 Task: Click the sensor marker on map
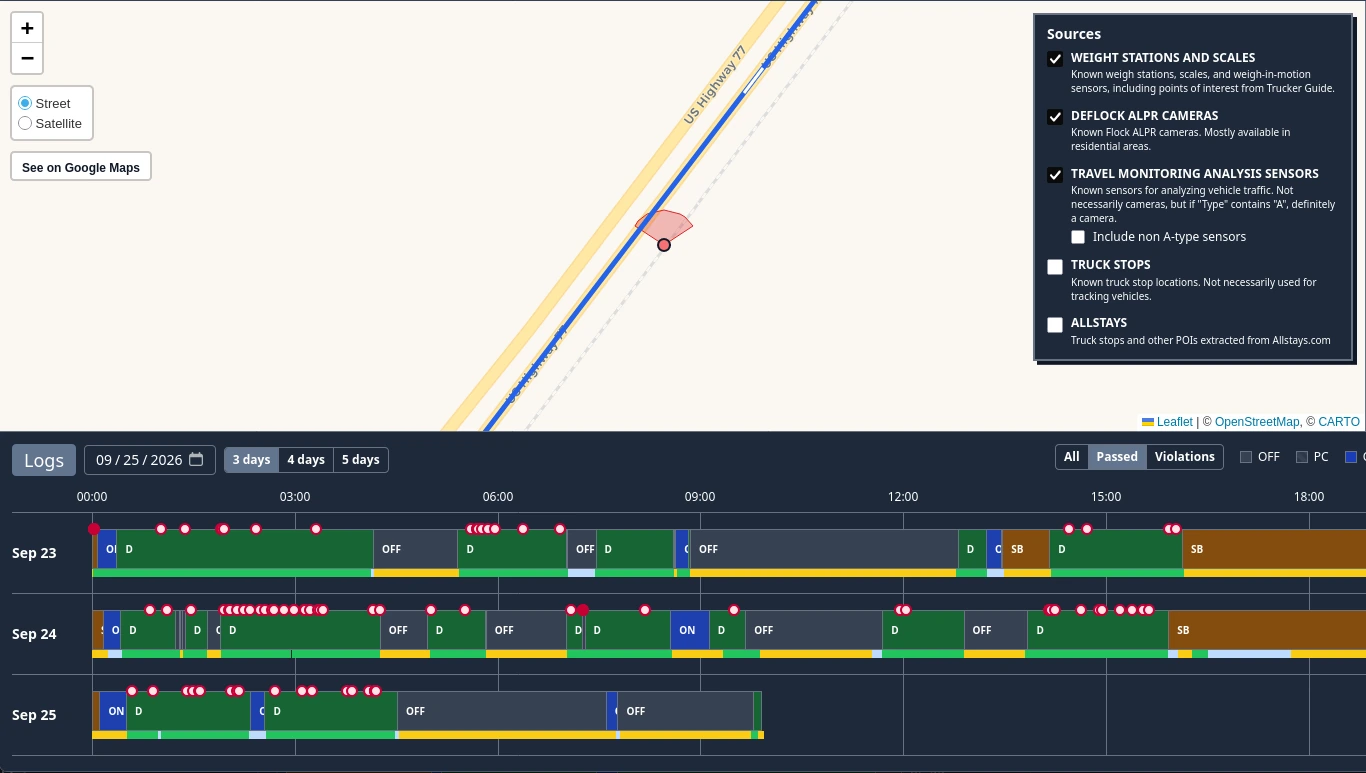[x=664, y=245]
